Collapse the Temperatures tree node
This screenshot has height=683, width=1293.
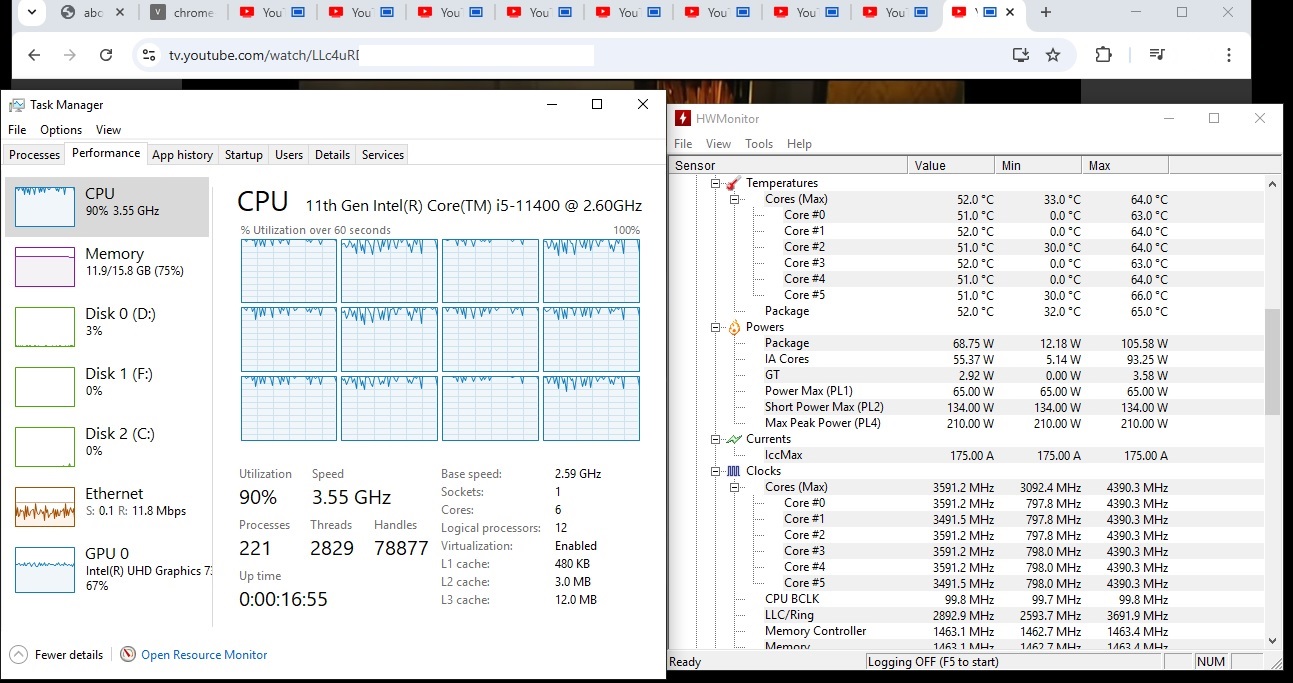pos(716,183)
